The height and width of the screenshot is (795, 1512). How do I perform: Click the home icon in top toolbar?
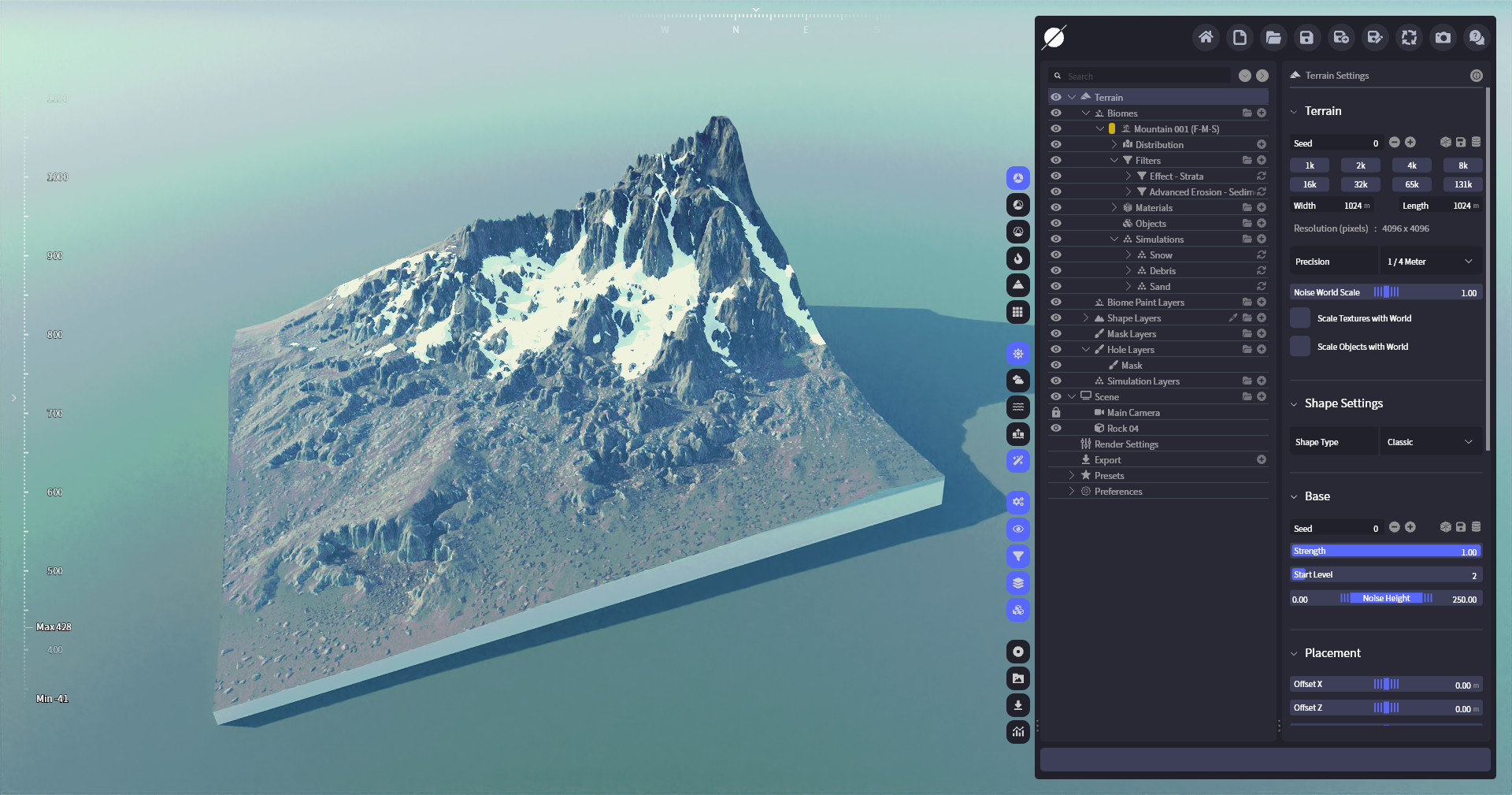1206,37
